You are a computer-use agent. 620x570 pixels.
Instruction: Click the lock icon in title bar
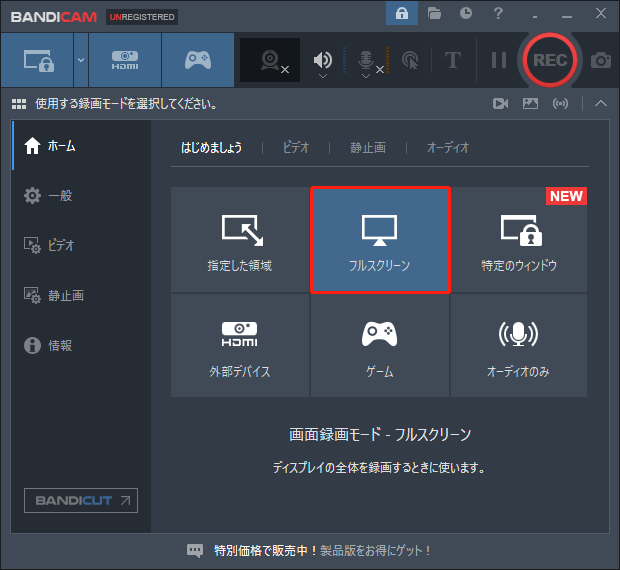402,13
